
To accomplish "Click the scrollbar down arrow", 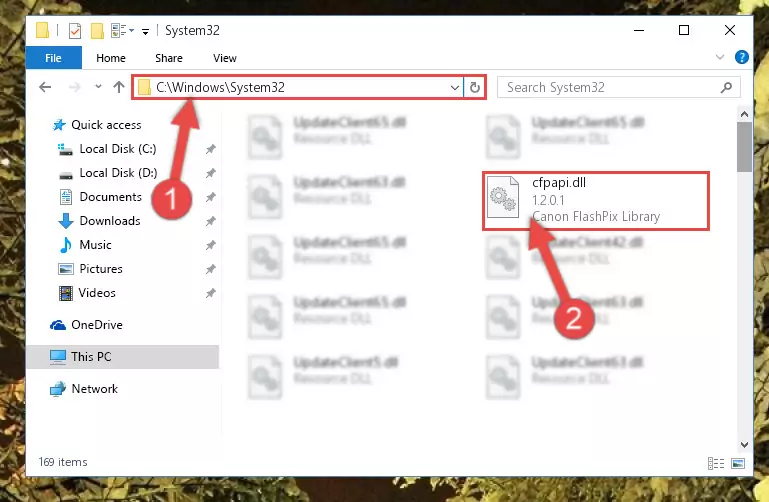I will 744,445.
